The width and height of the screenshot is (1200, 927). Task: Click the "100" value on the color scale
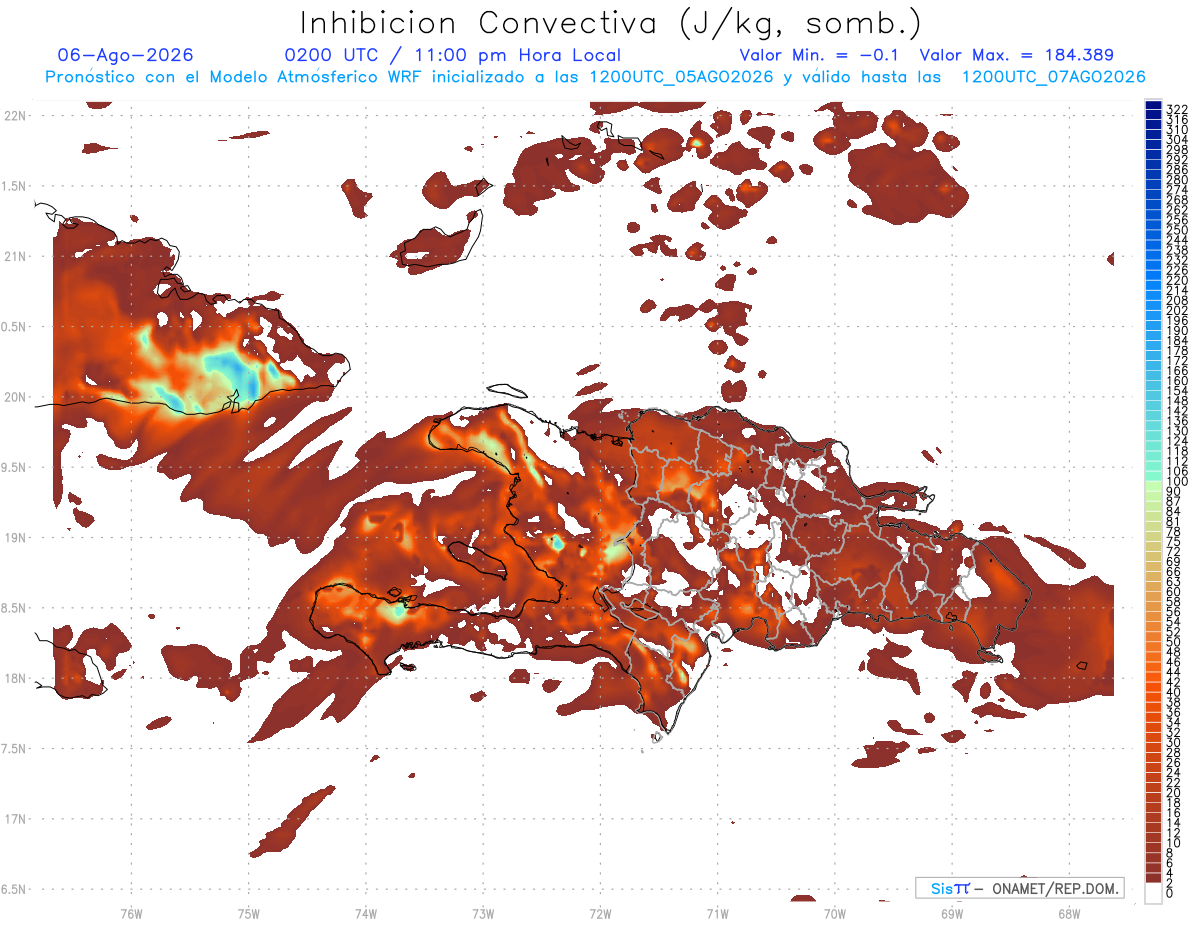pos(1176,482)
